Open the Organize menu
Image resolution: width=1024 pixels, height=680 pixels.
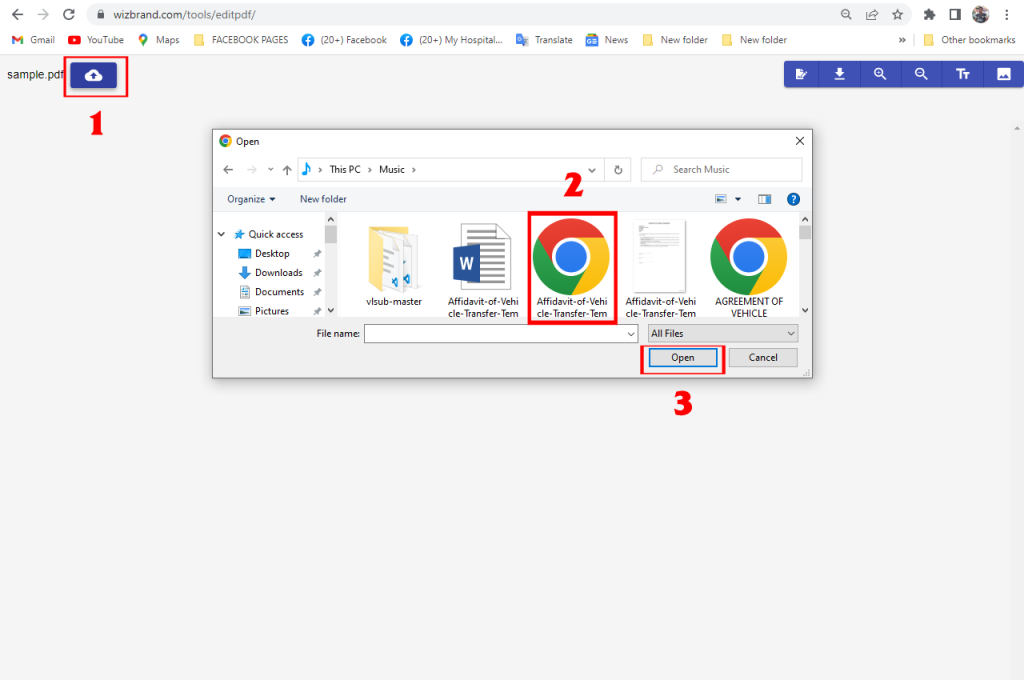pos(251,199)
